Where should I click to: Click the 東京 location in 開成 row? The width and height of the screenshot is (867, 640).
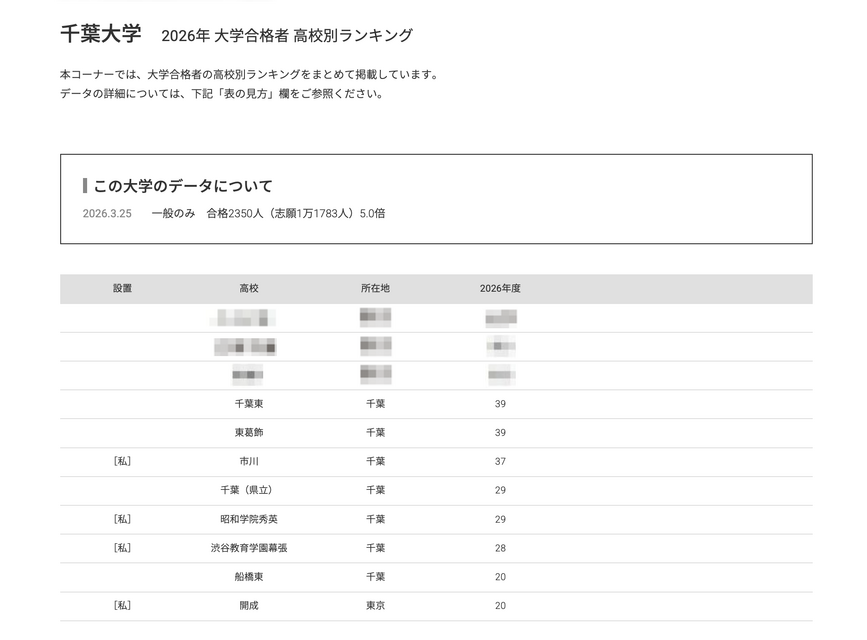tap(375, 606)
